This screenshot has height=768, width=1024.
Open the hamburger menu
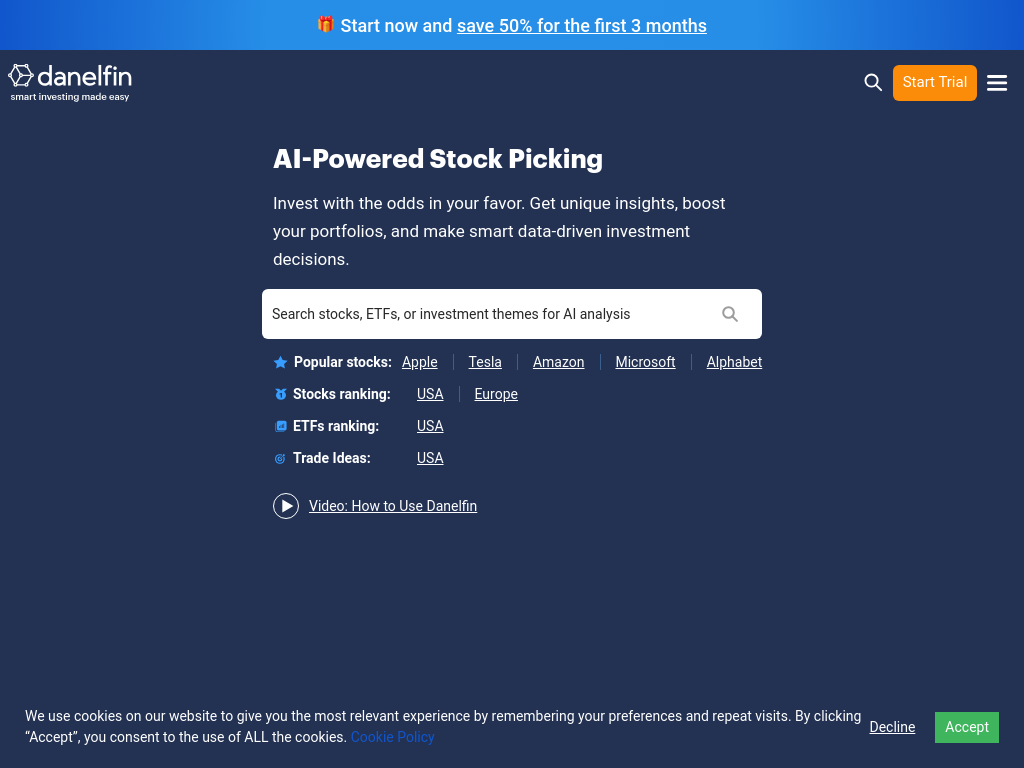(997, 83)
